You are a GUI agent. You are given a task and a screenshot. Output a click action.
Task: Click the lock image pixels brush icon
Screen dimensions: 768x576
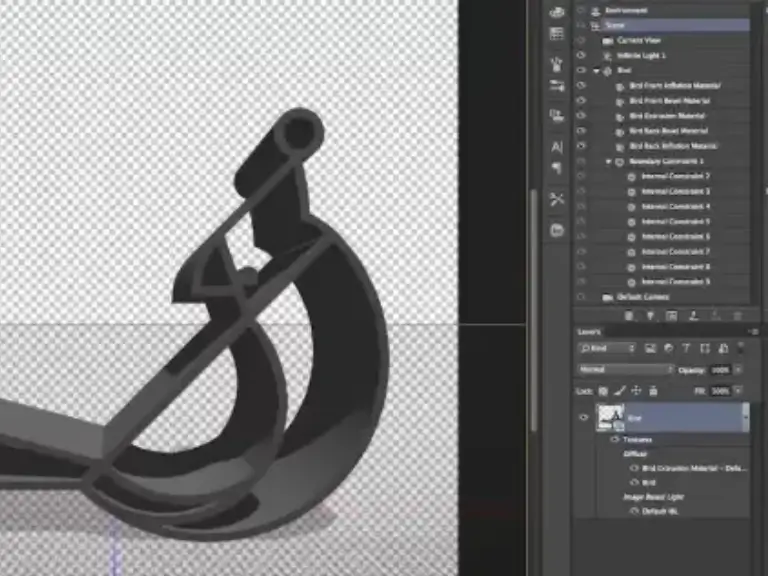tap(620, 389)
